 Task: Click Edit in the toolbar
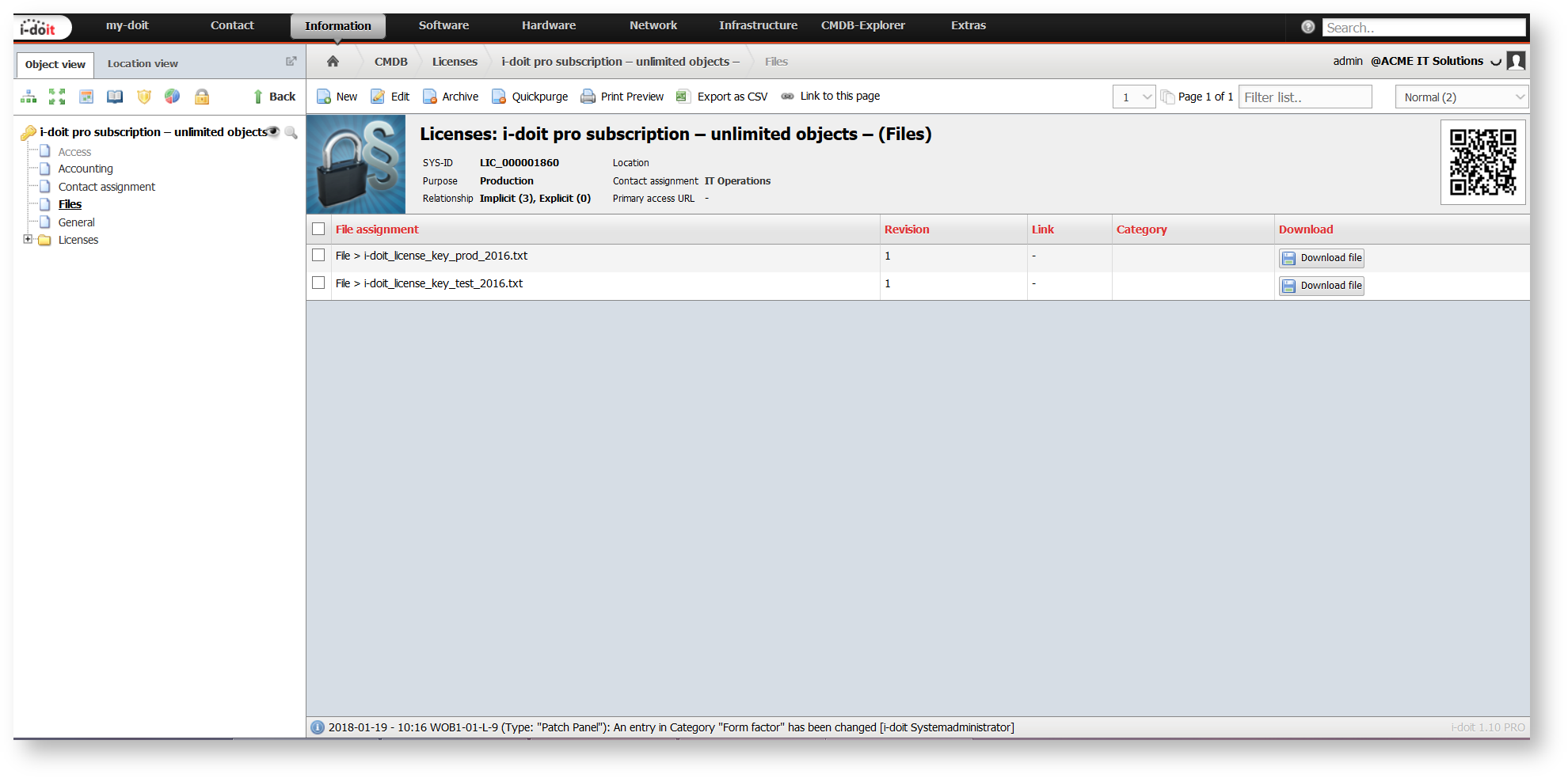click(x=390, y=97)
